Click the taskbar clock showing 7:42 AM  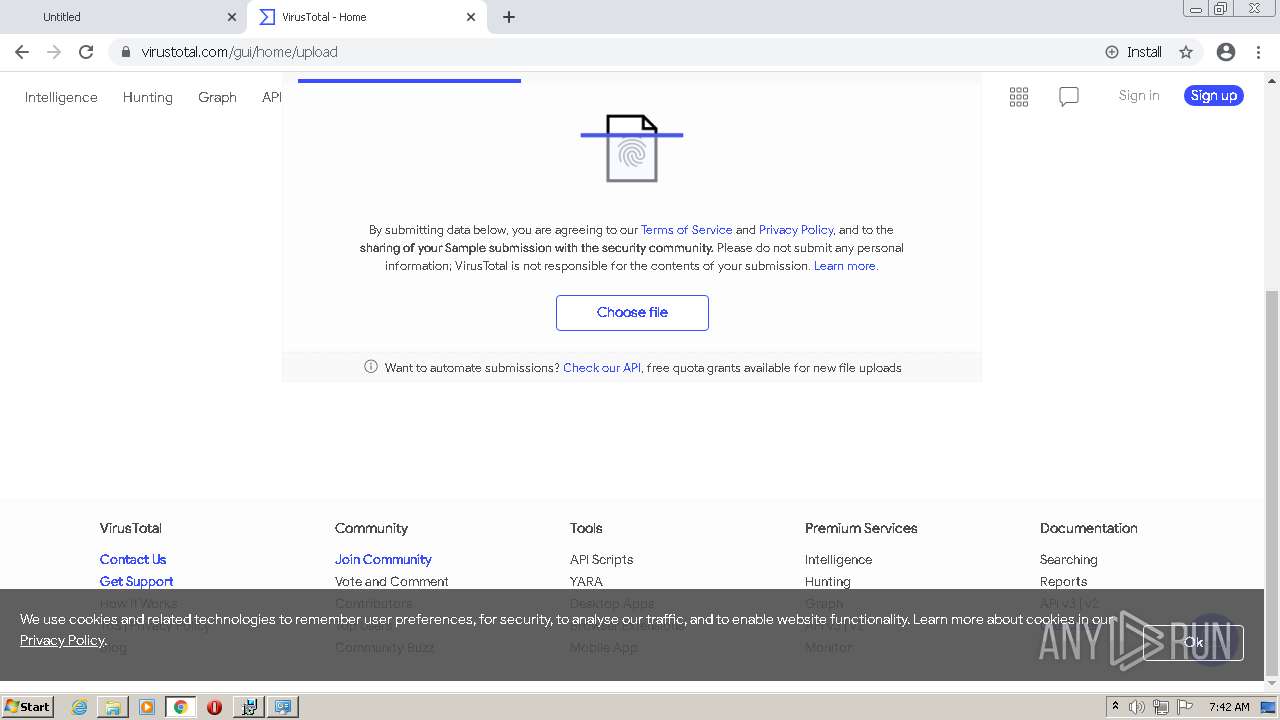point(1229,707)
